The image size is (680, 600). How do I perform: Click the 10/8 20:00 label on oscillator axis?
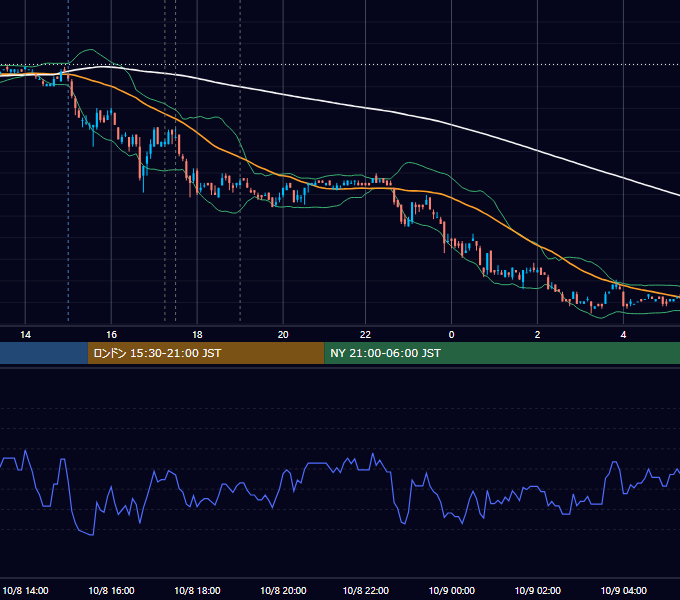283,590
